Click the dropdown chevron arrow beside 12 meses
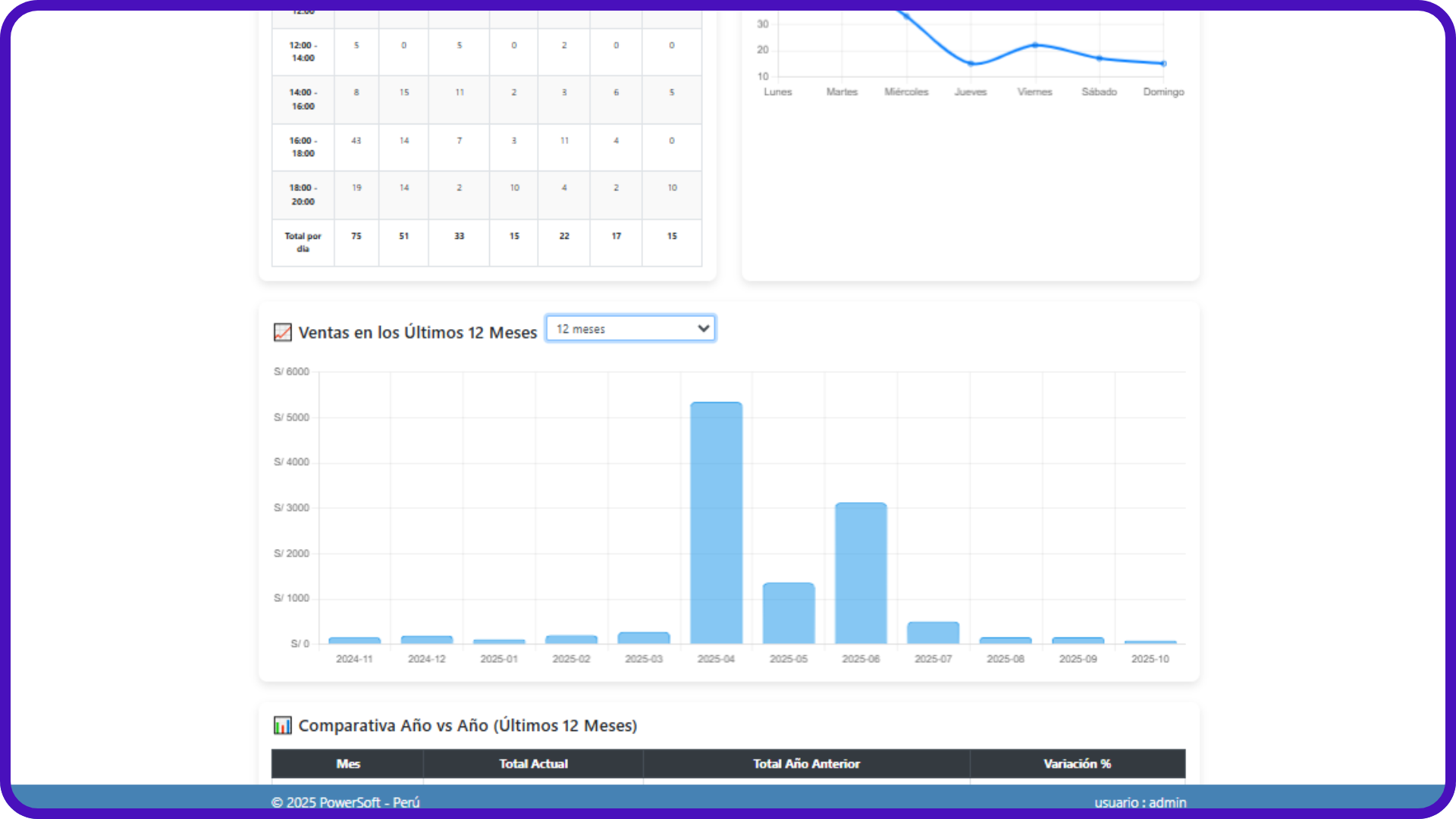The image size is (1456, 819). (703, 328)
